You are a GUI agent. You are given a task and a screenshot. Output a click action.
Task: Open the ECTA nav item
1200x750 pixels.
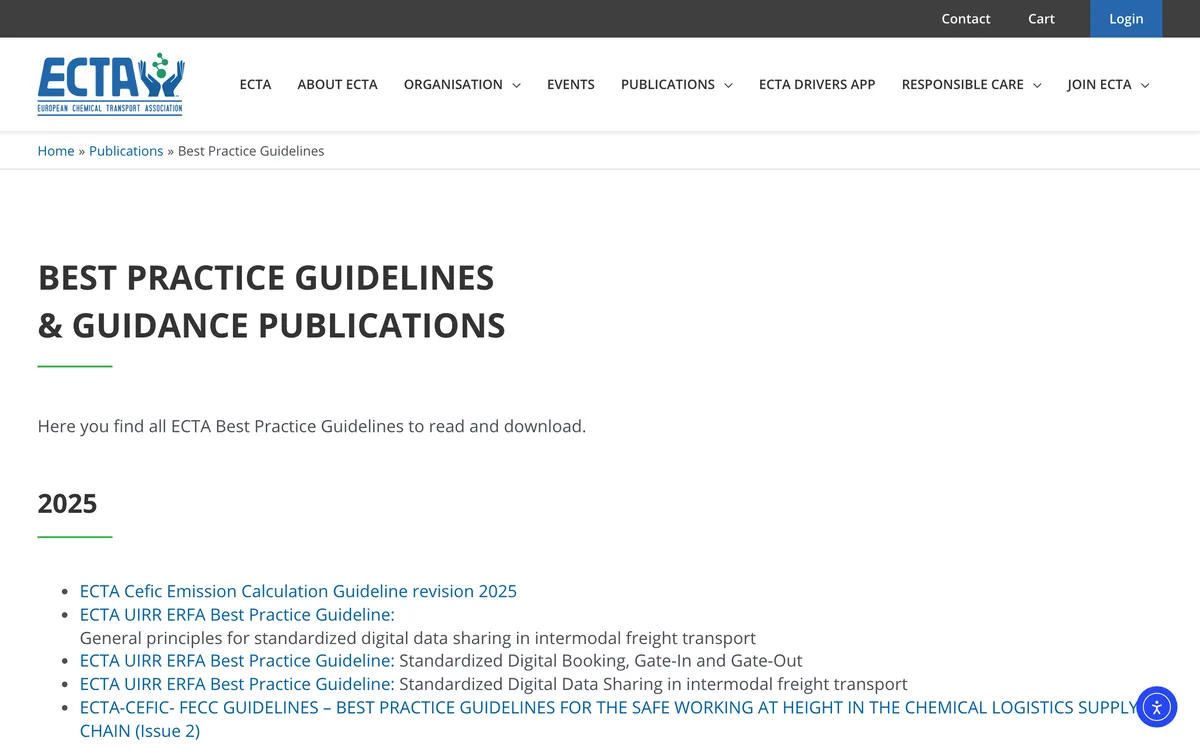255,85
